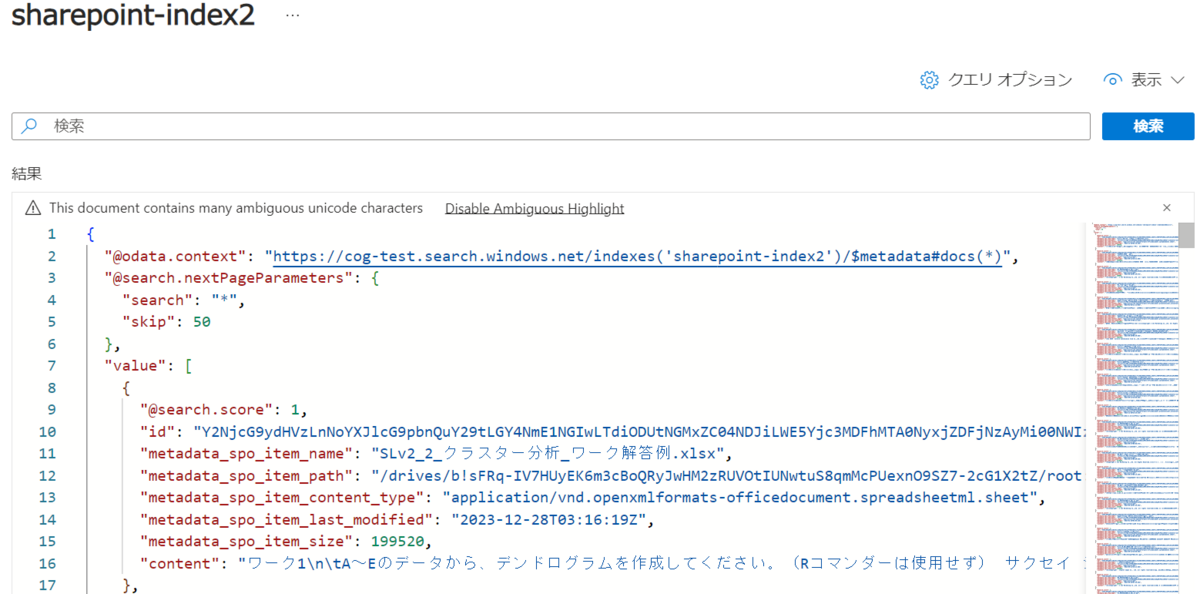Click the 結果 results heading

[x=27, y=173]
